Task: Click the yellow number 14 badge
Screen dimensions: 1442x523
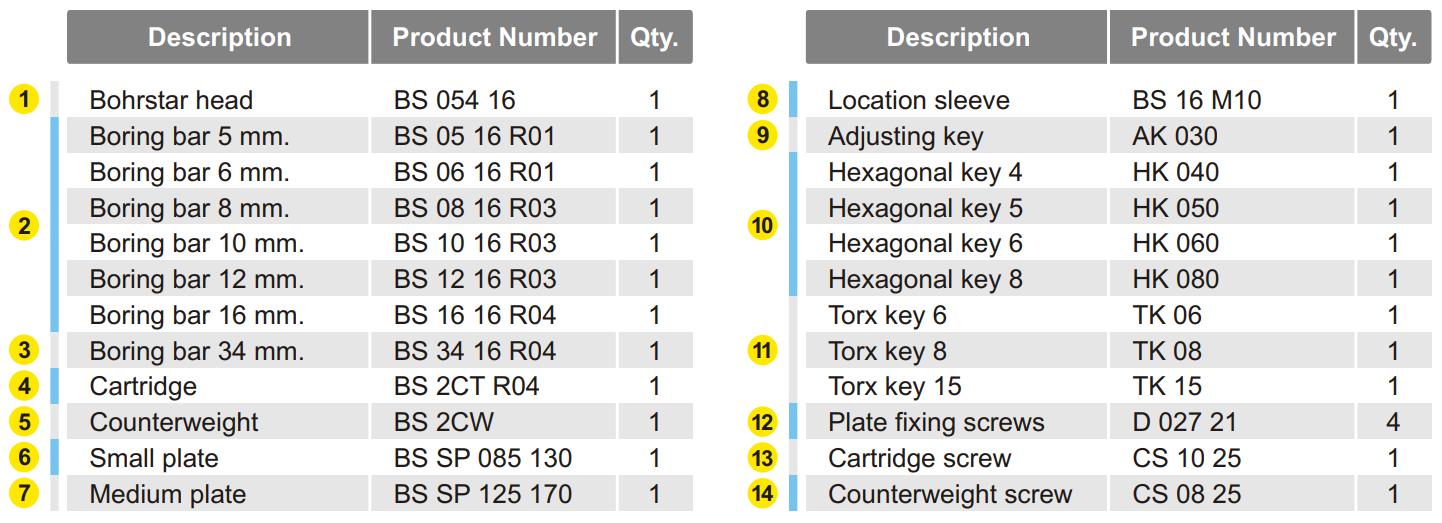Action: (x=763, y=494)
